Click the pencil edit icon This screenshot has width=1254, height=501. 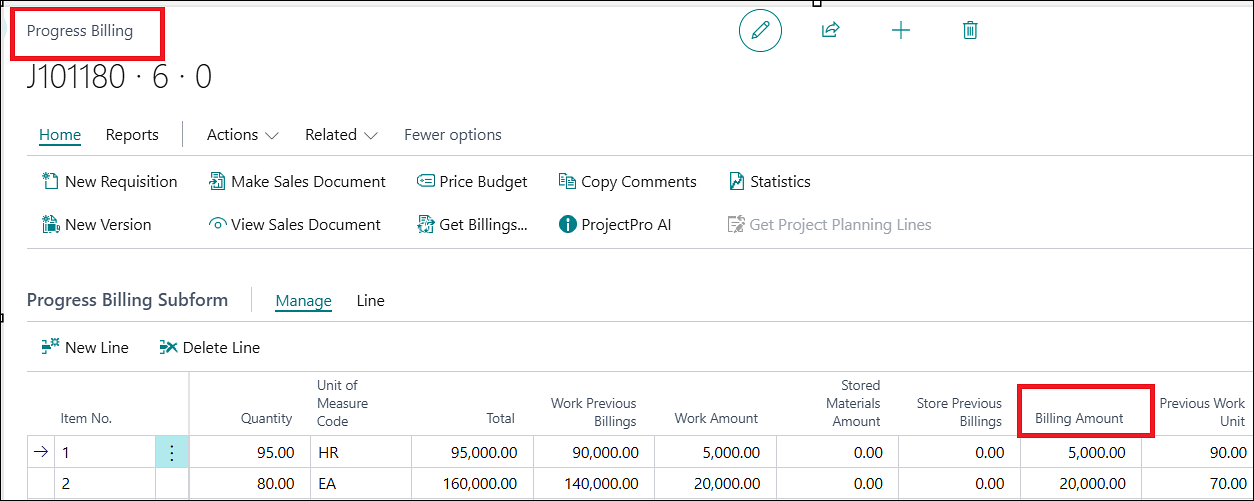point(760,30)
